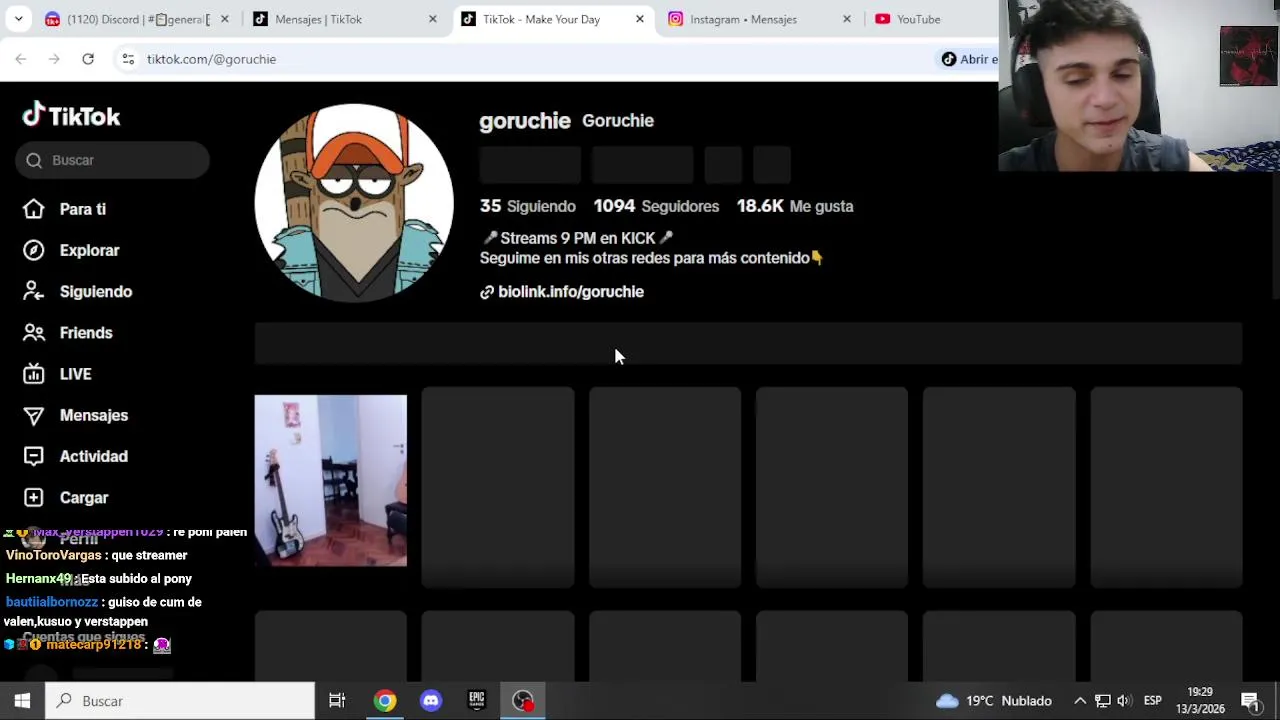Viewport: 1280px width, 720px height.
Task: Open Chrome from the taskbar
Action: (x=385, y=701)
